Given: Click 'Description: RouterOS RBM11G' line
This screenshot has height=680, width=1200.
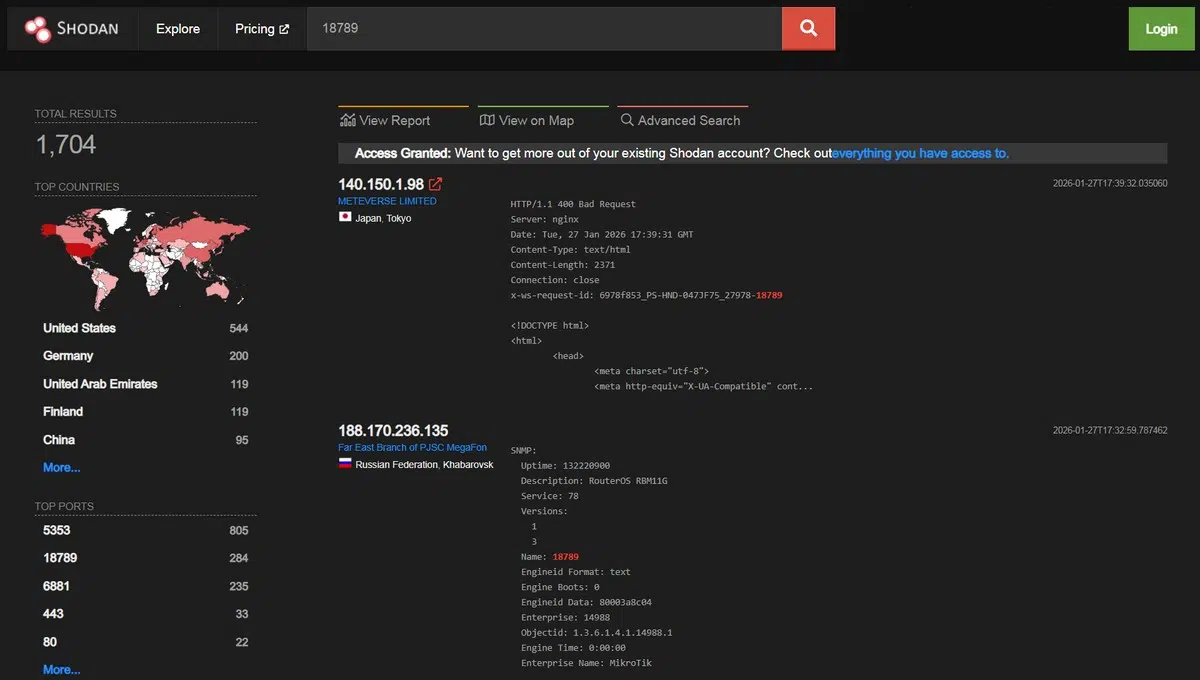Looking at the screenshot, I should point(594,481).
